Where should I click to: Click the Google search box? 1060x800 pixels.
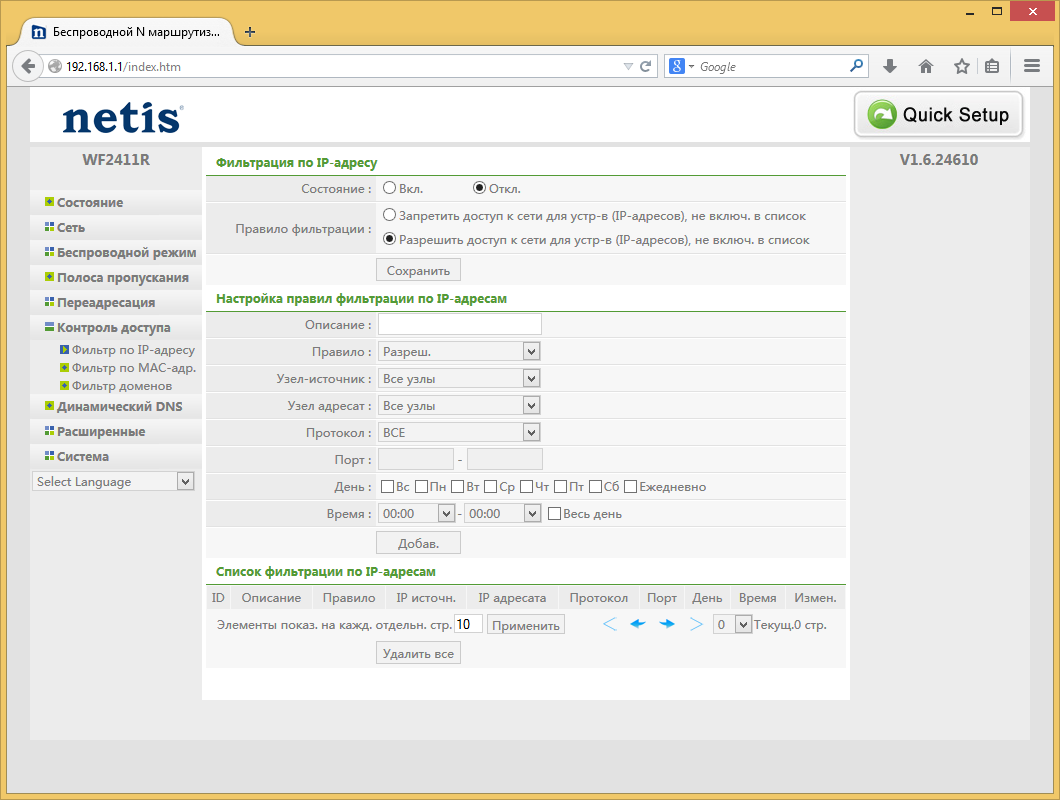click(x=771, y=66)
